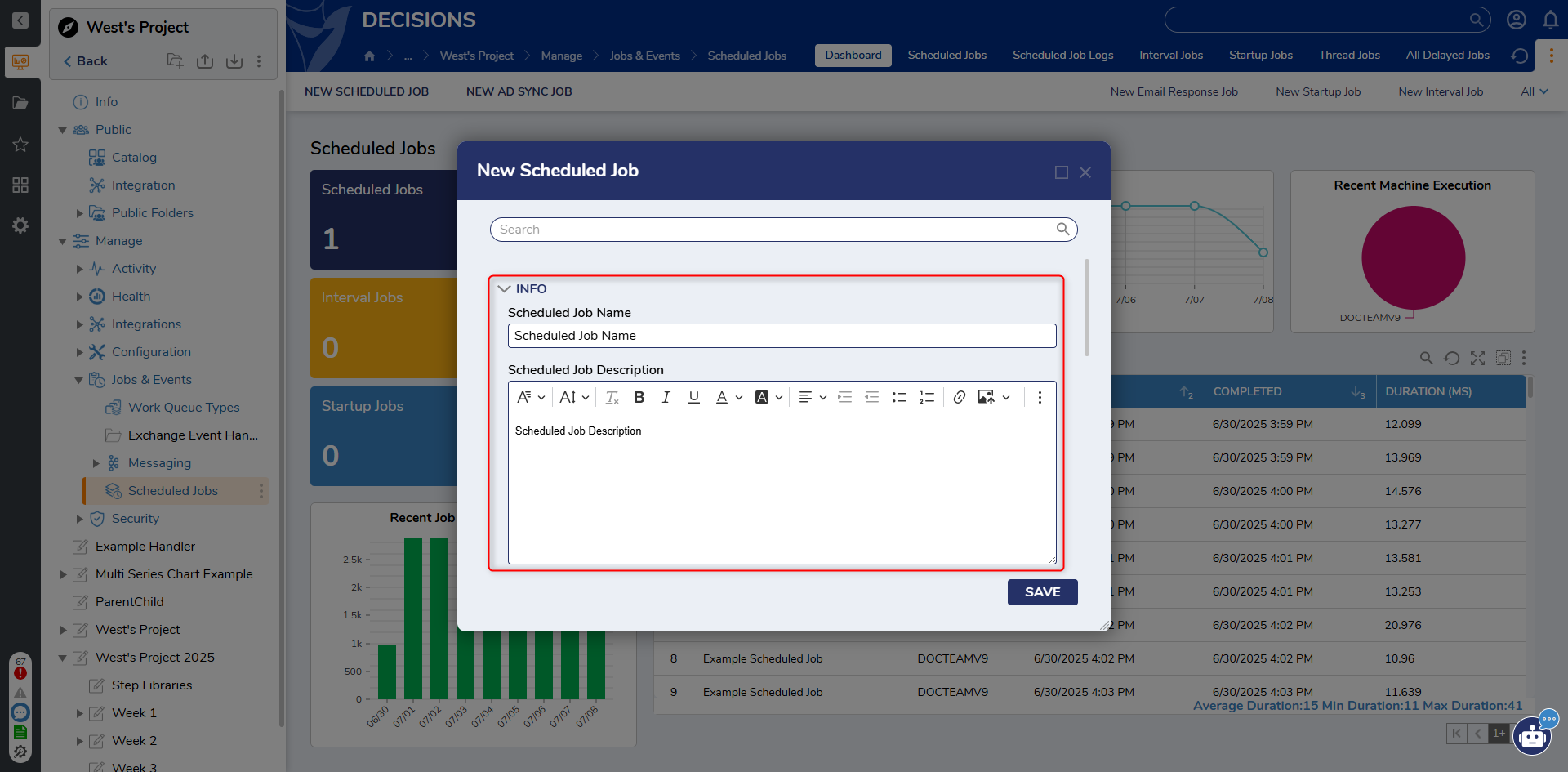This screenshot has width=1568, height=772.
Task: Switch to the Scheduled Job Logs tab
Action: click(1063, 55)
